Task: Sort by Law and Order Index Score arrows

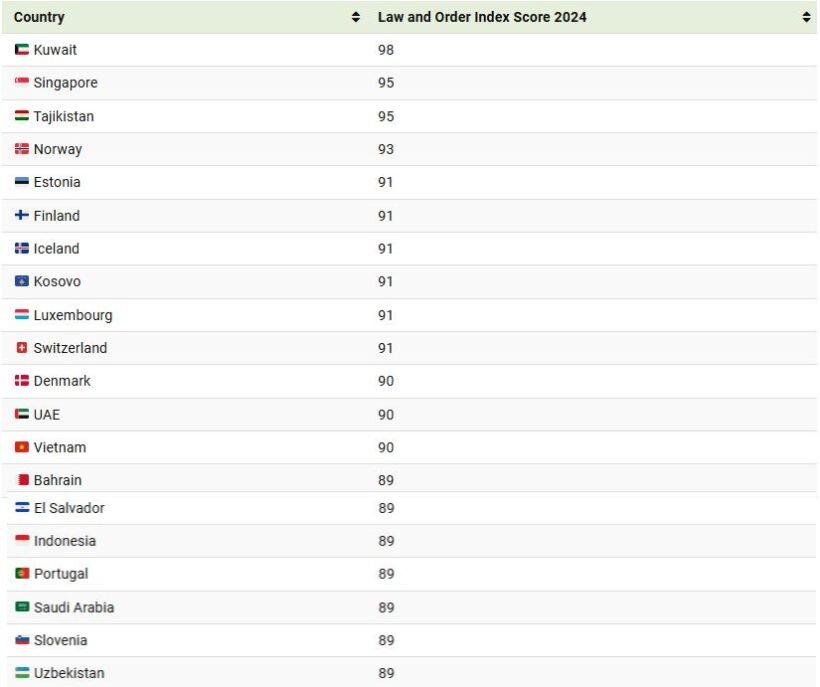Action: click(806, 18)
